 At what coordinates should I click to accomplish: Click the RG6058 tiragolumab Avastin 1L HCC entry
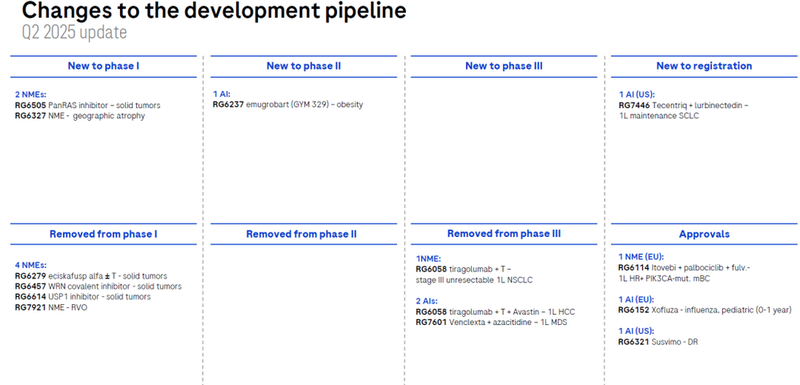coord(495,312)
